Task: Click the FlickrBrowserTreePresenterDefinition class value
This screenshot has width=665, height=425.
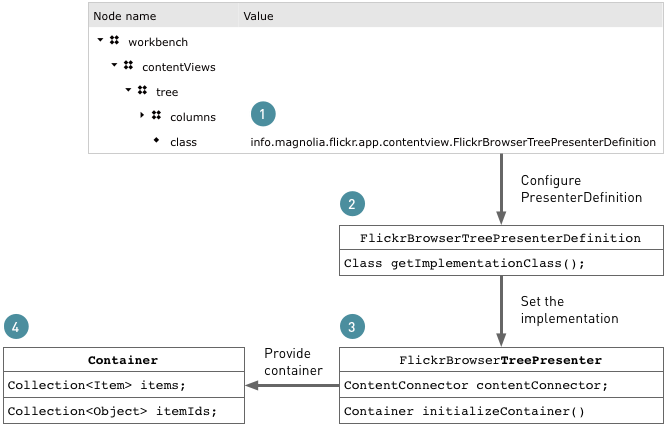Action: coord(452,142)
